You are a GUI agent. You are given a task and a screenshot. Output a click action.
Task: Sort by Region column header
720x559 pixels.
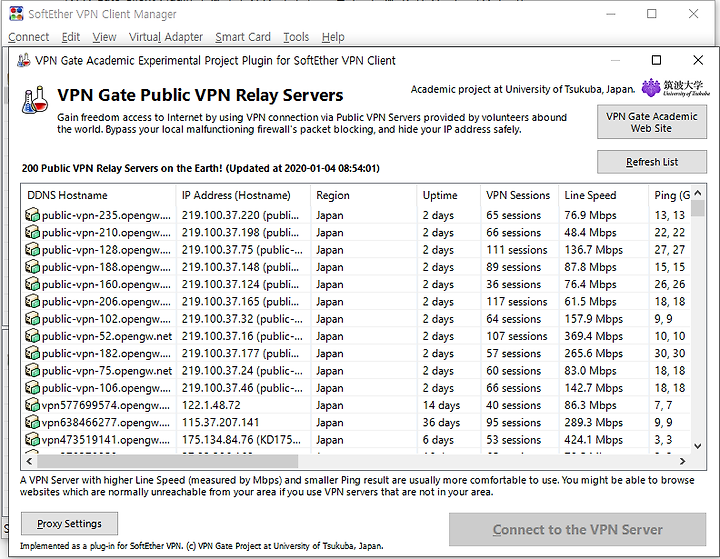click(363, 195)
